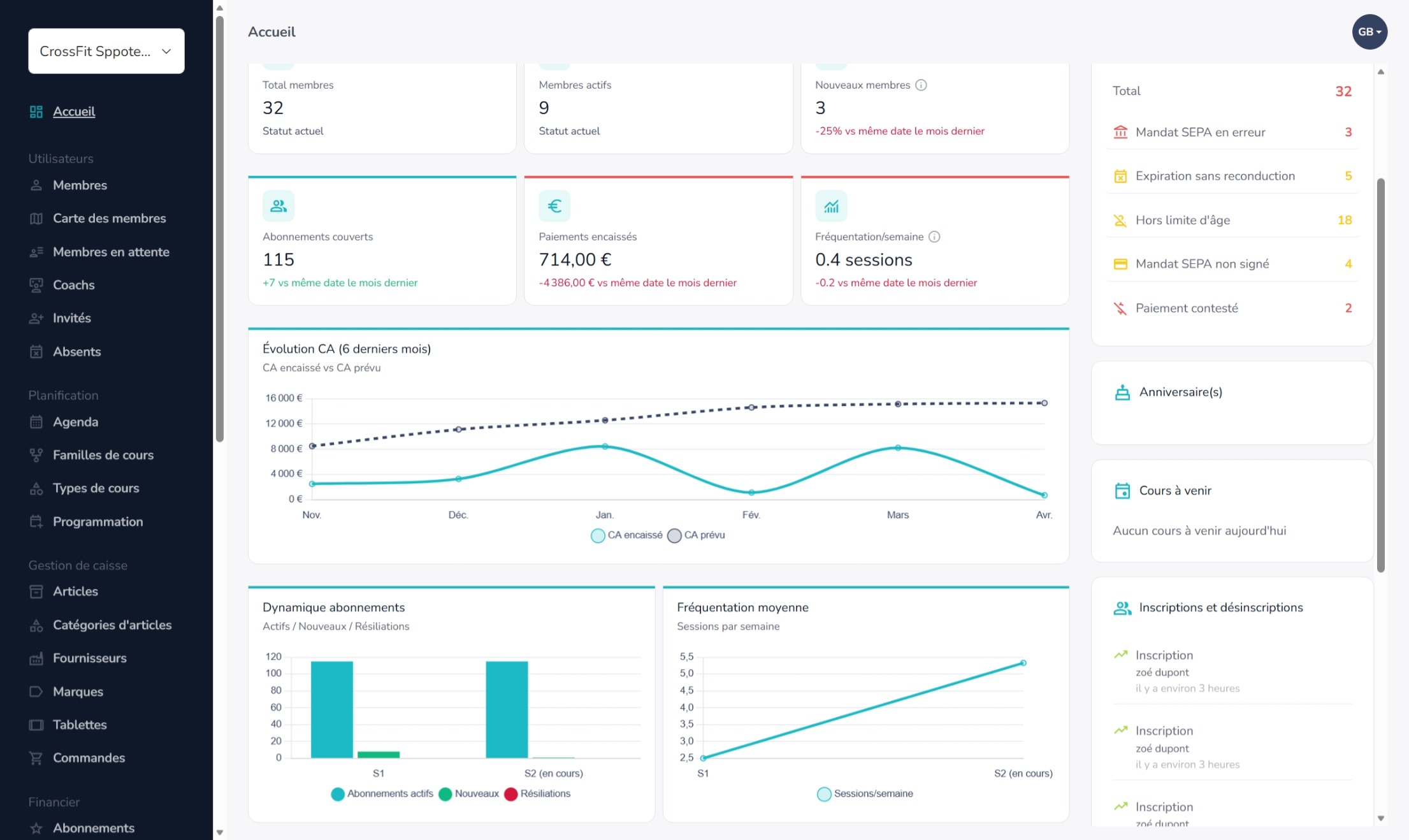Click the Total alerts count '32'

[x=1343, y=91]
